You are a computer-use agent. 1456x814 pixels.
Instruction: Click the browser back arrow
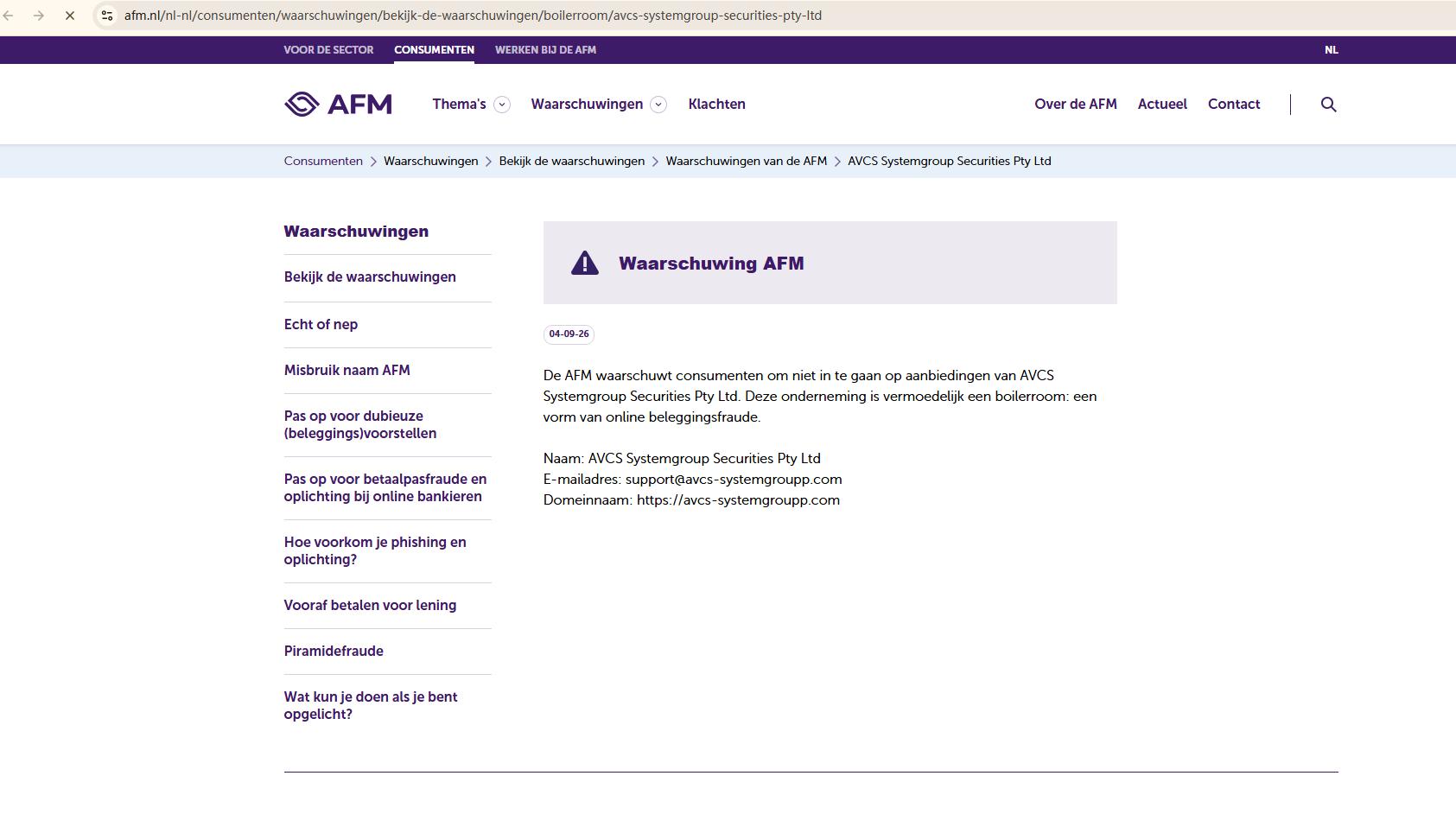coord(9,16)
